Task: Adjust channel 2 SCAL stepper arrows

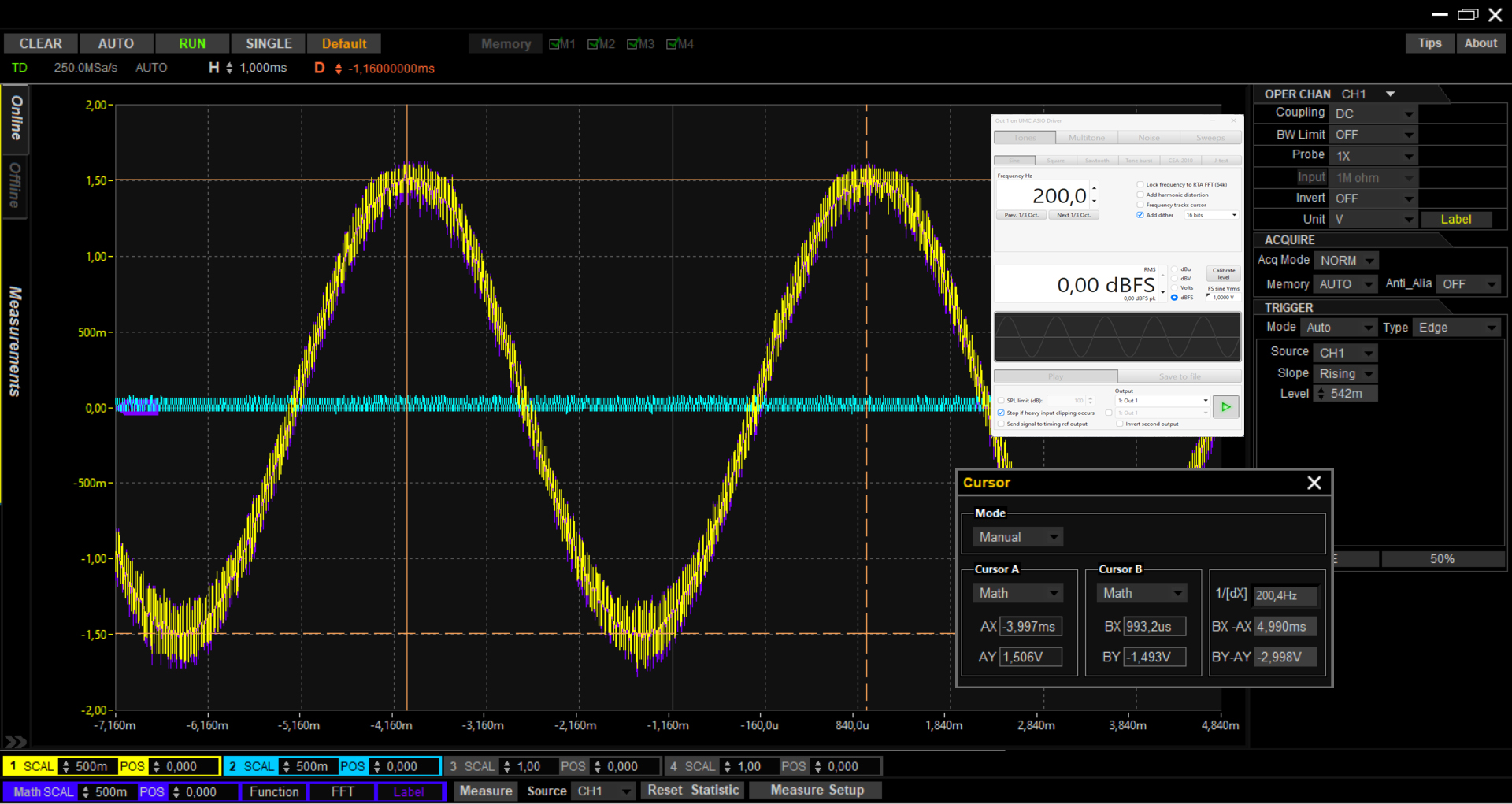Action: click(287, 766)
